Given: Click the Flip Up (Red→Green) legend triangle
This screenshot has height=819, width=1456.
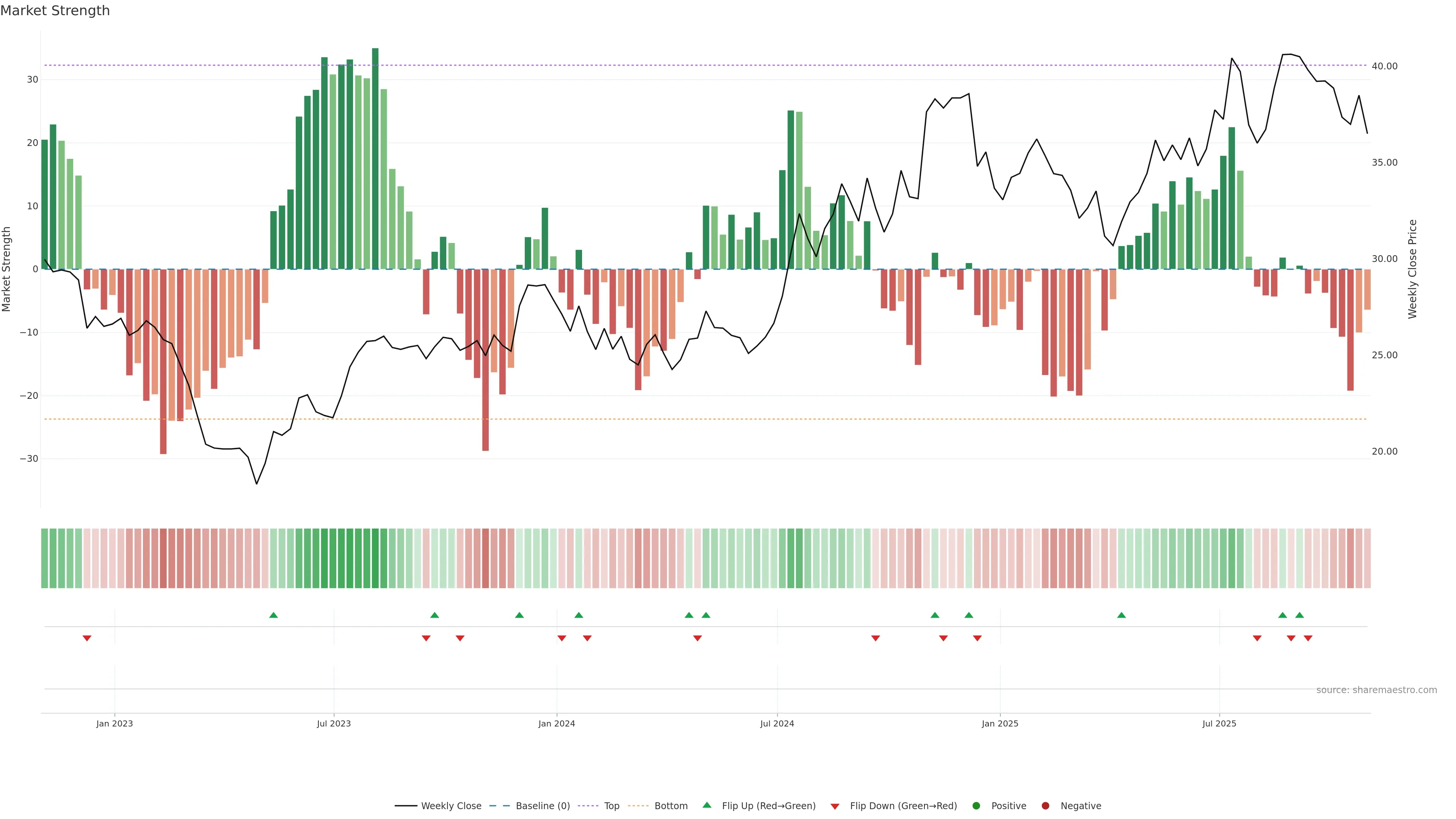Looking at the screenshot, I should pos(706,805).
